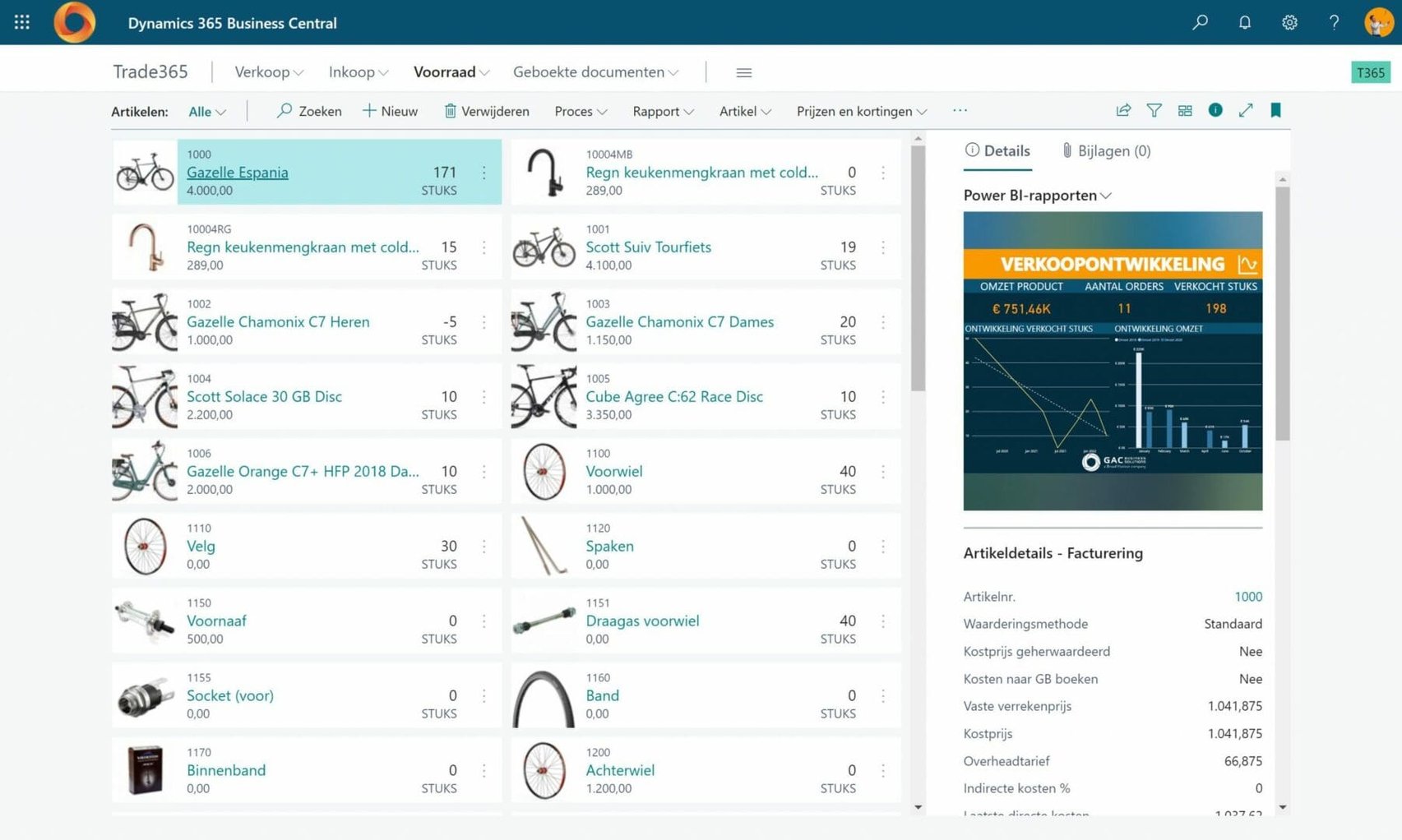Viewport: 1402px width, 840px height.
Task: Switch layout using the tile view icon
Action: coord(1185,110)
